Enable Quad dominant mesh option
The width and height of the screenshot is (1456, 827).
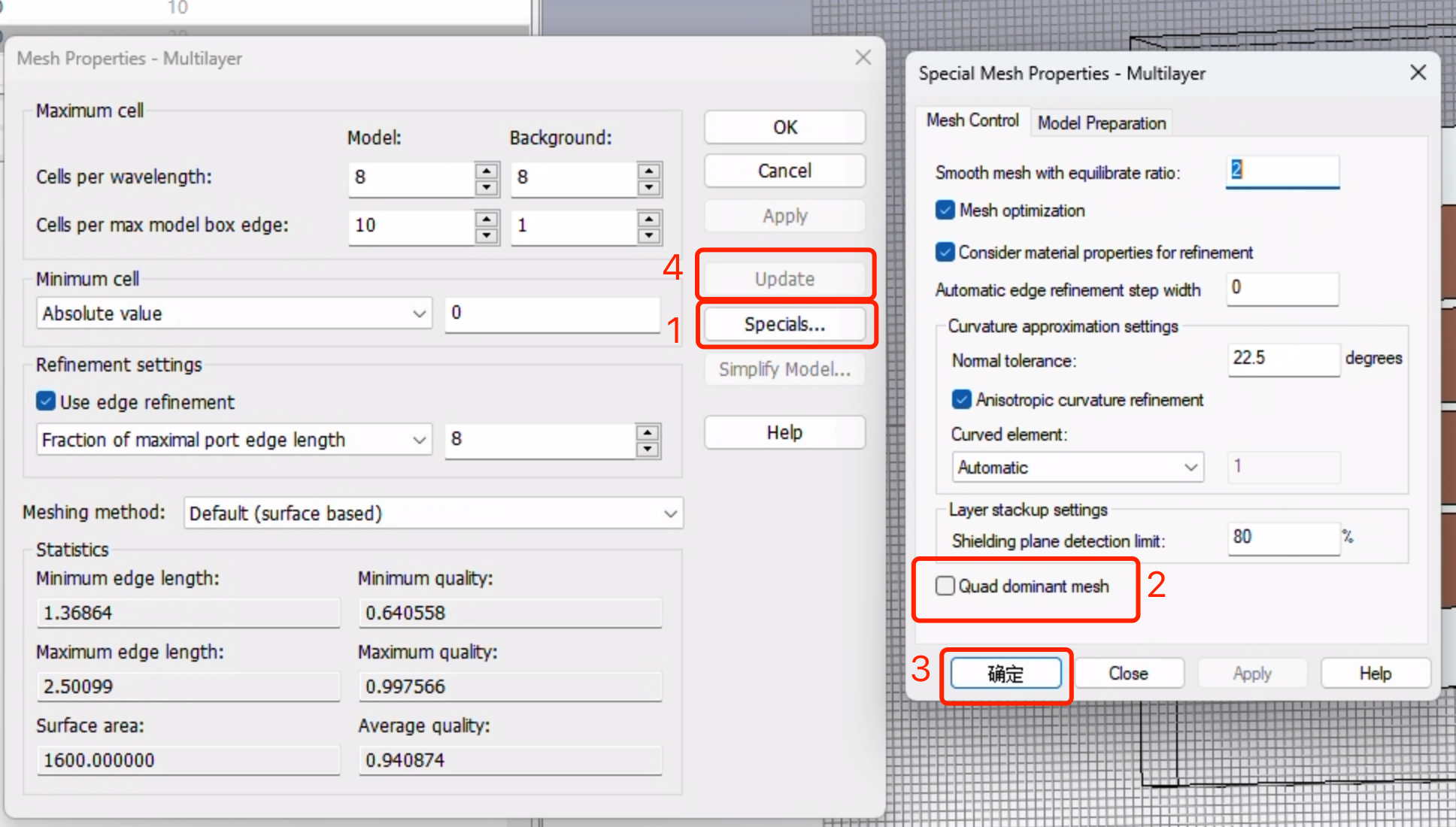click(x=945, y=586)
